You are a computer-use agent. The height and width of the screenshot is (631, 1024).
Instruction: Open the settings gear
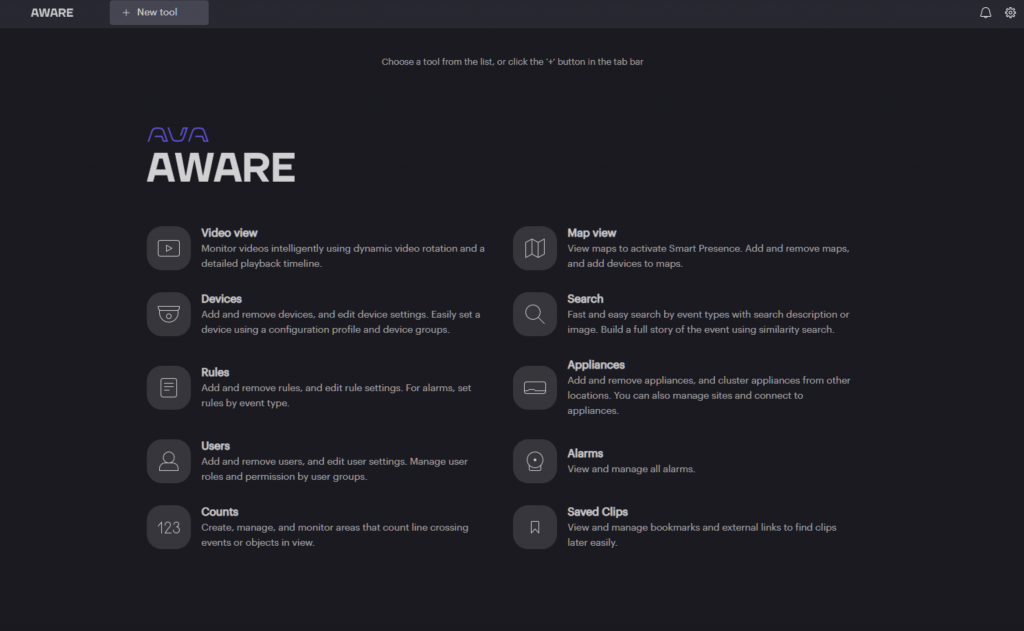pyautogui.click(x=1010, y=12)
